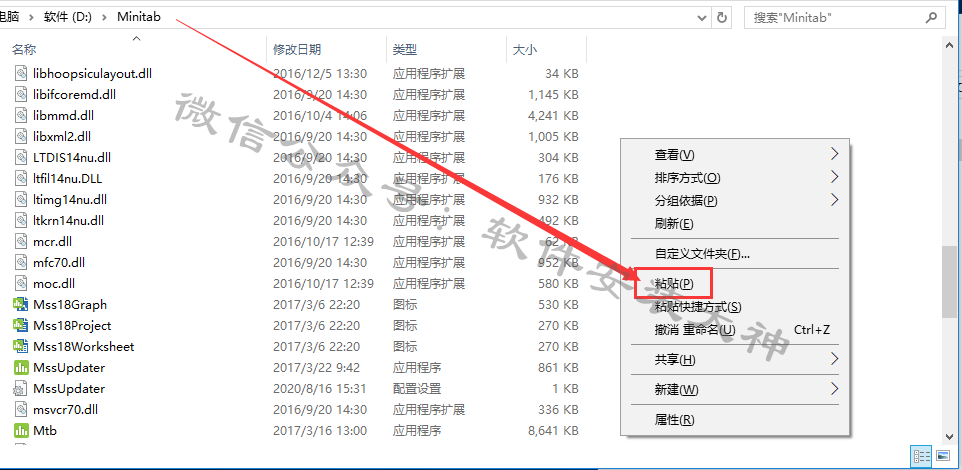Click the chevron before Minitab in breadcrumb
Image resolution: width=962 pixels, height=470 pixels.
point(105,17)
